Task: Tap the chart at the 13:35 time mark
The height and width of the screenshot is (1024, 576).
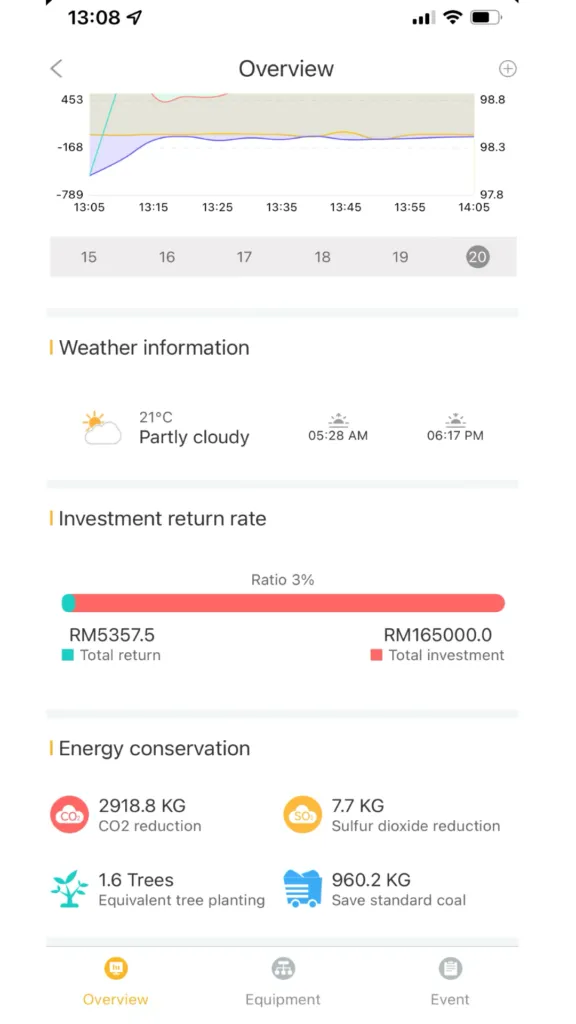Action: click(281, 144)
